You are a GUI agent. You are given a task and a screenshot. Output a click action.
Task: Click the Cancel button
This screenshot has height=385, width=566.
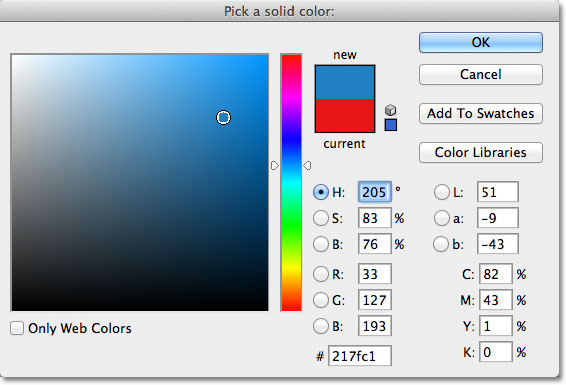pos(480,74)
